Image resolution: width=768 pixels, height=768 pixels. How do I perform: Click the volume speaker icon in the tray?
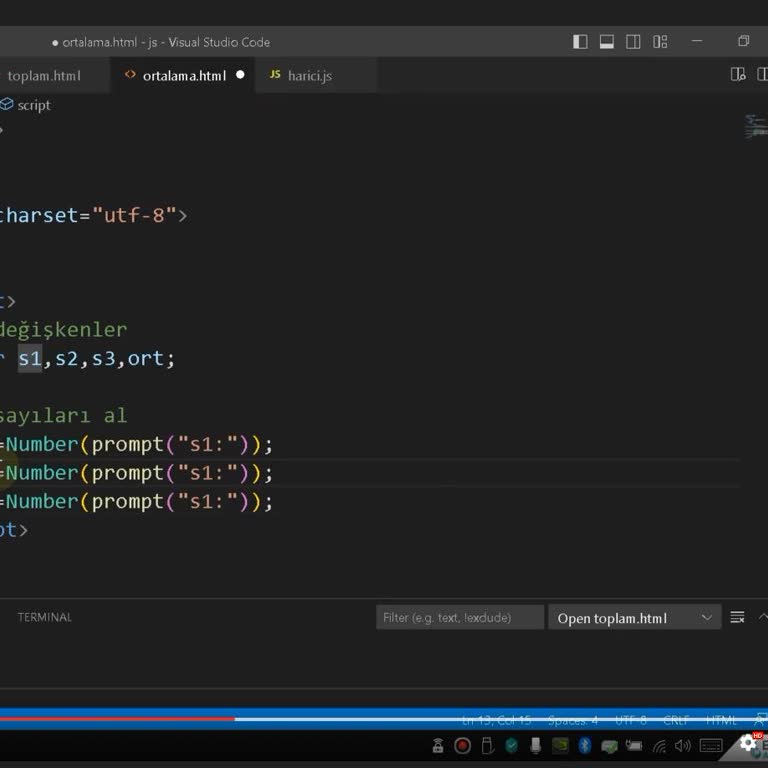tap(683, 745)
